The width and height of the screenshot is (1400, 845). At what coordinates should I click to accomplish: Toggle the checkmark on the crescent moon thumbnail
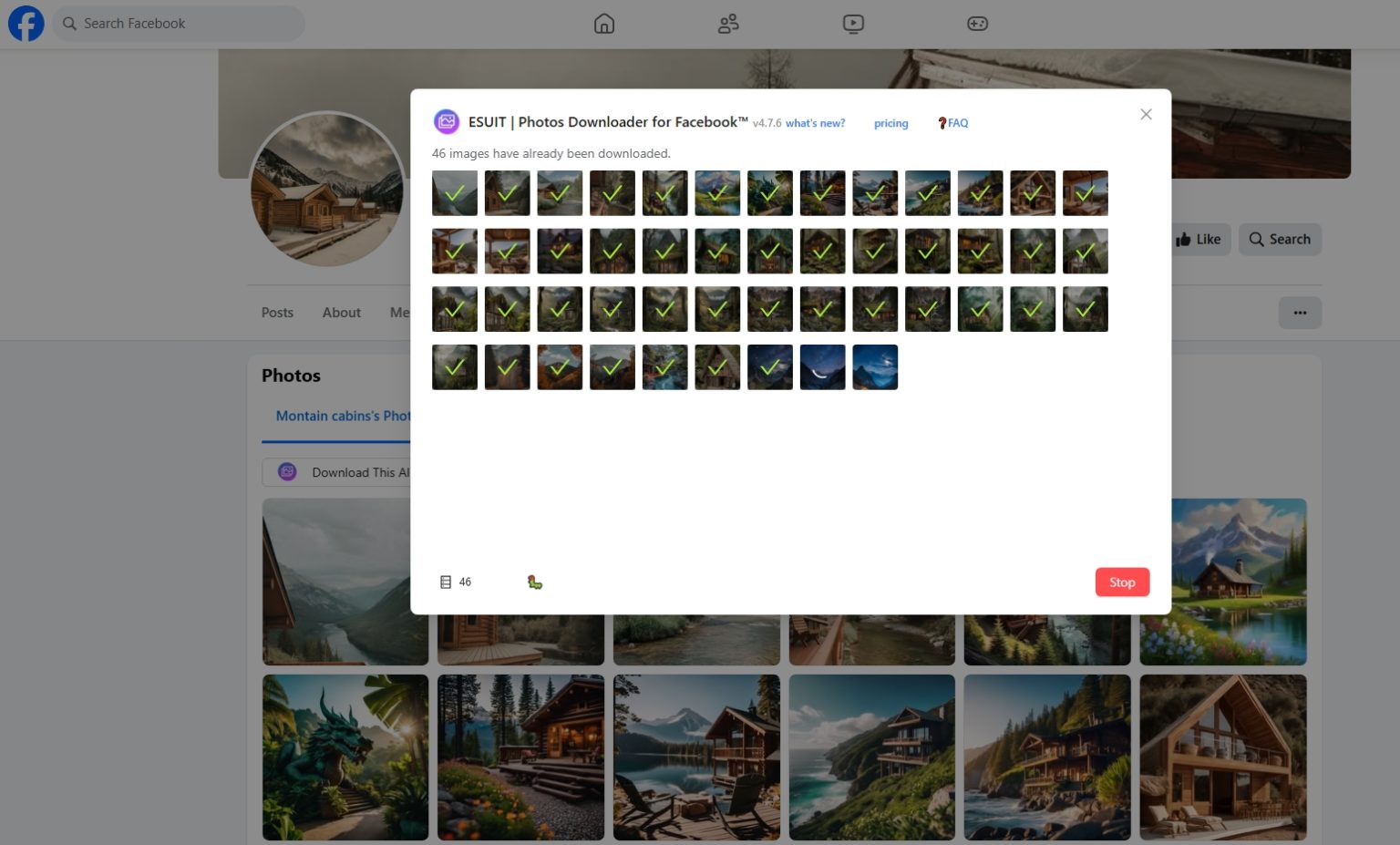coord(822,366)
